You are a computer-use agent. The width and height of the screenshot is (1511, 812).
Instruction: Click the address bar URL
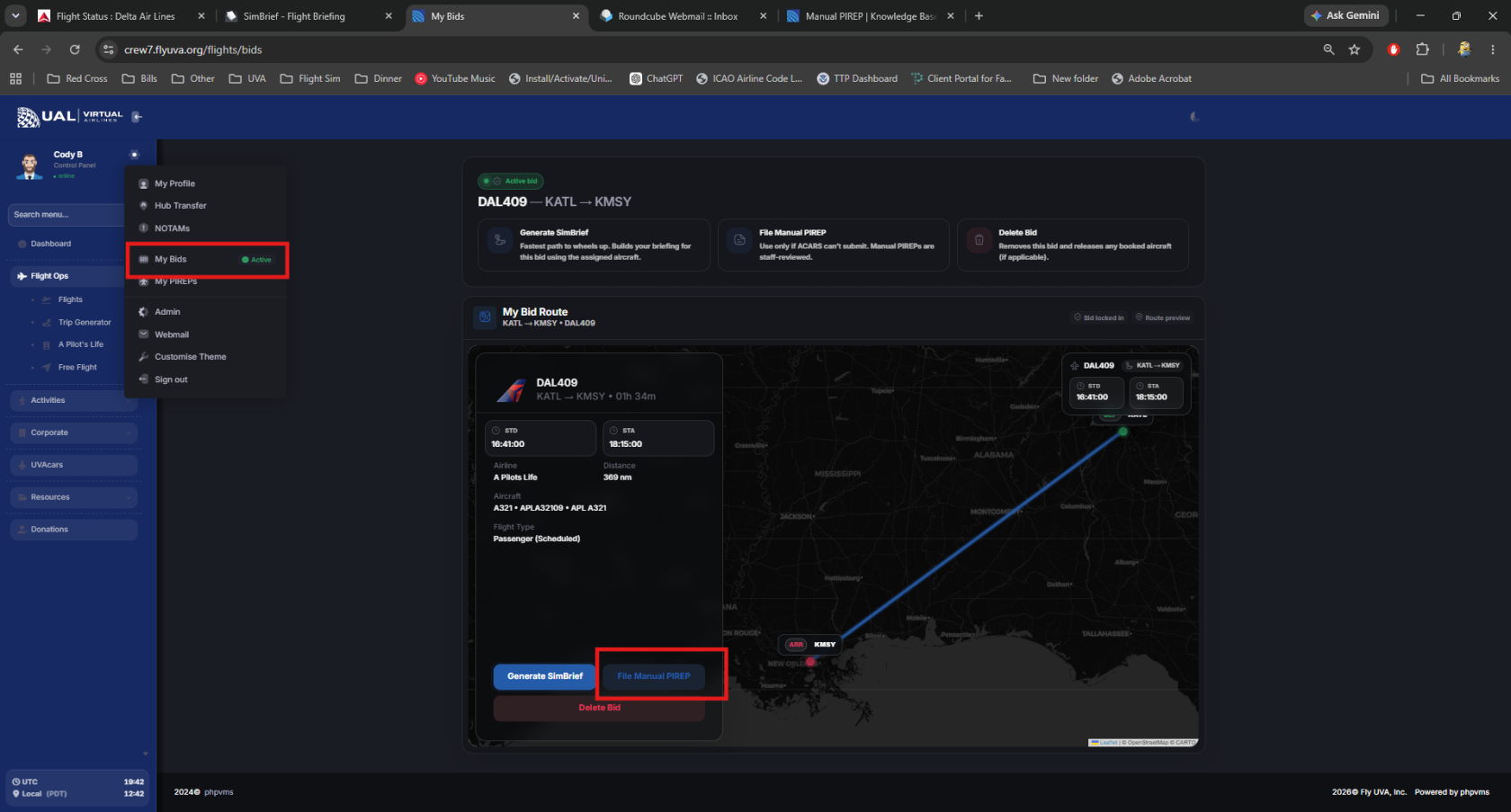pyautogui.click(x=192, y=49)
